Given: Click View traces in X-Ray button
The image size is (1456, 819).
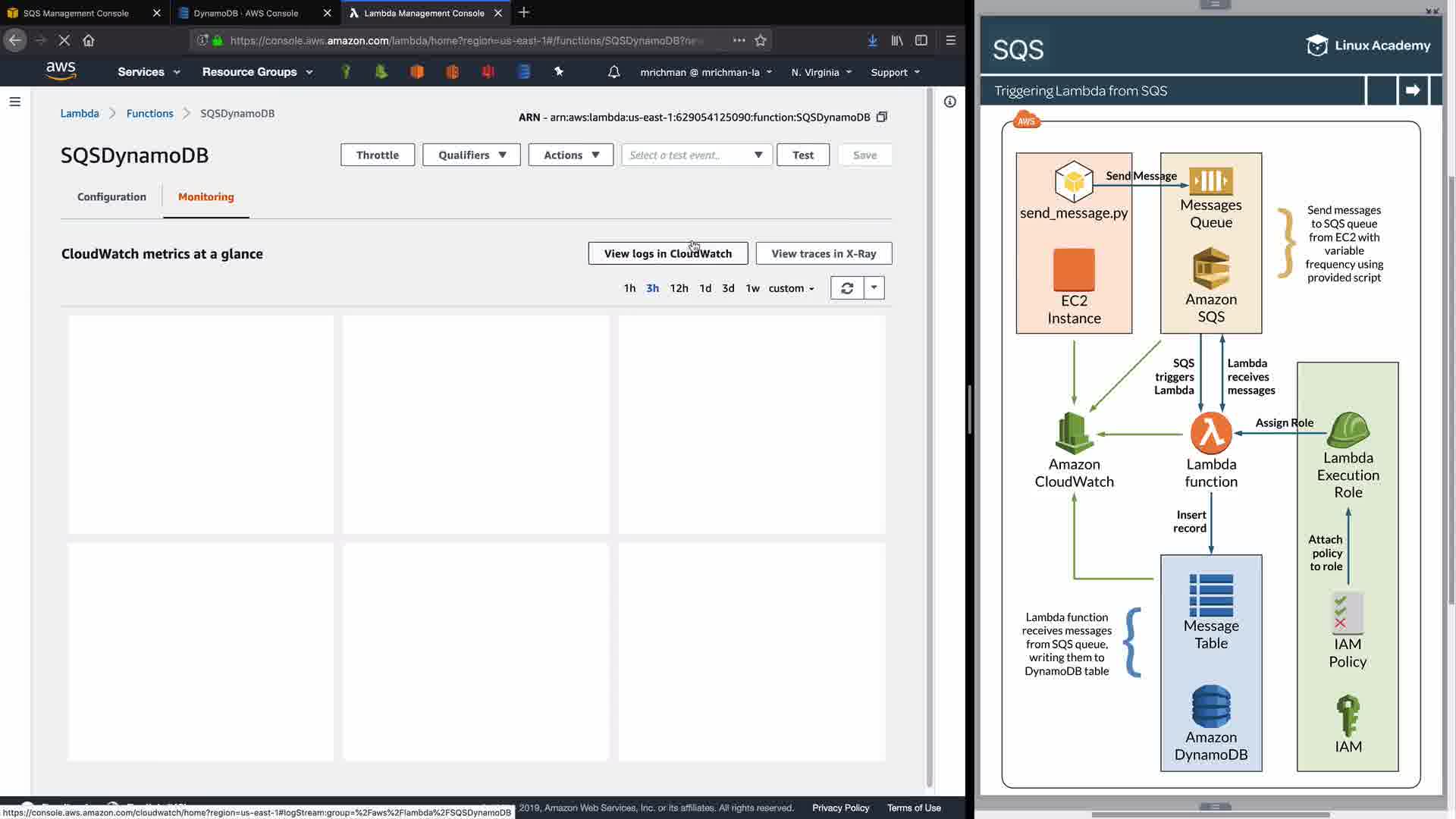Looking at the screenshot, I should [824, 253].
